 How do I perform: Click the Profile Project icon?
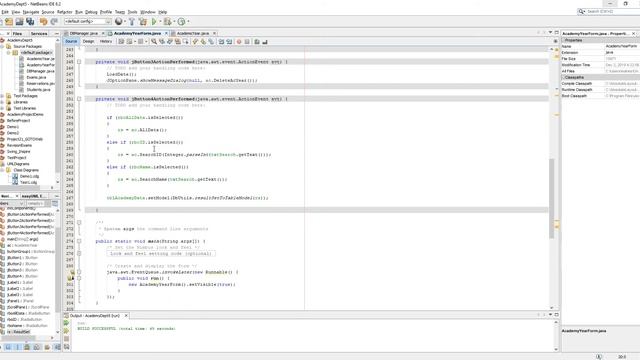click(181, 22)
